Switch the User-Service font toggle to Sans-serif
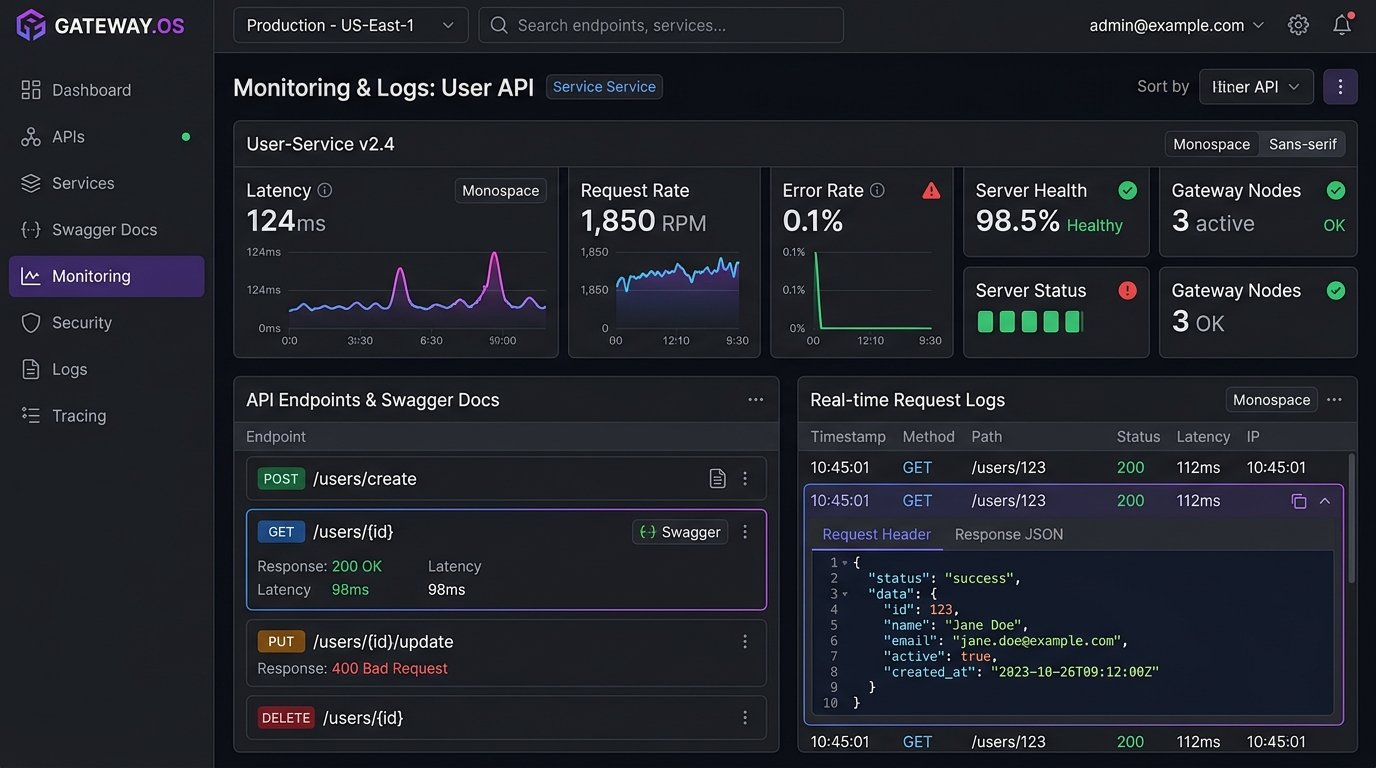Image resolution: width=1376 pixels, height=768 pixels. click(x=1302, y=144)
